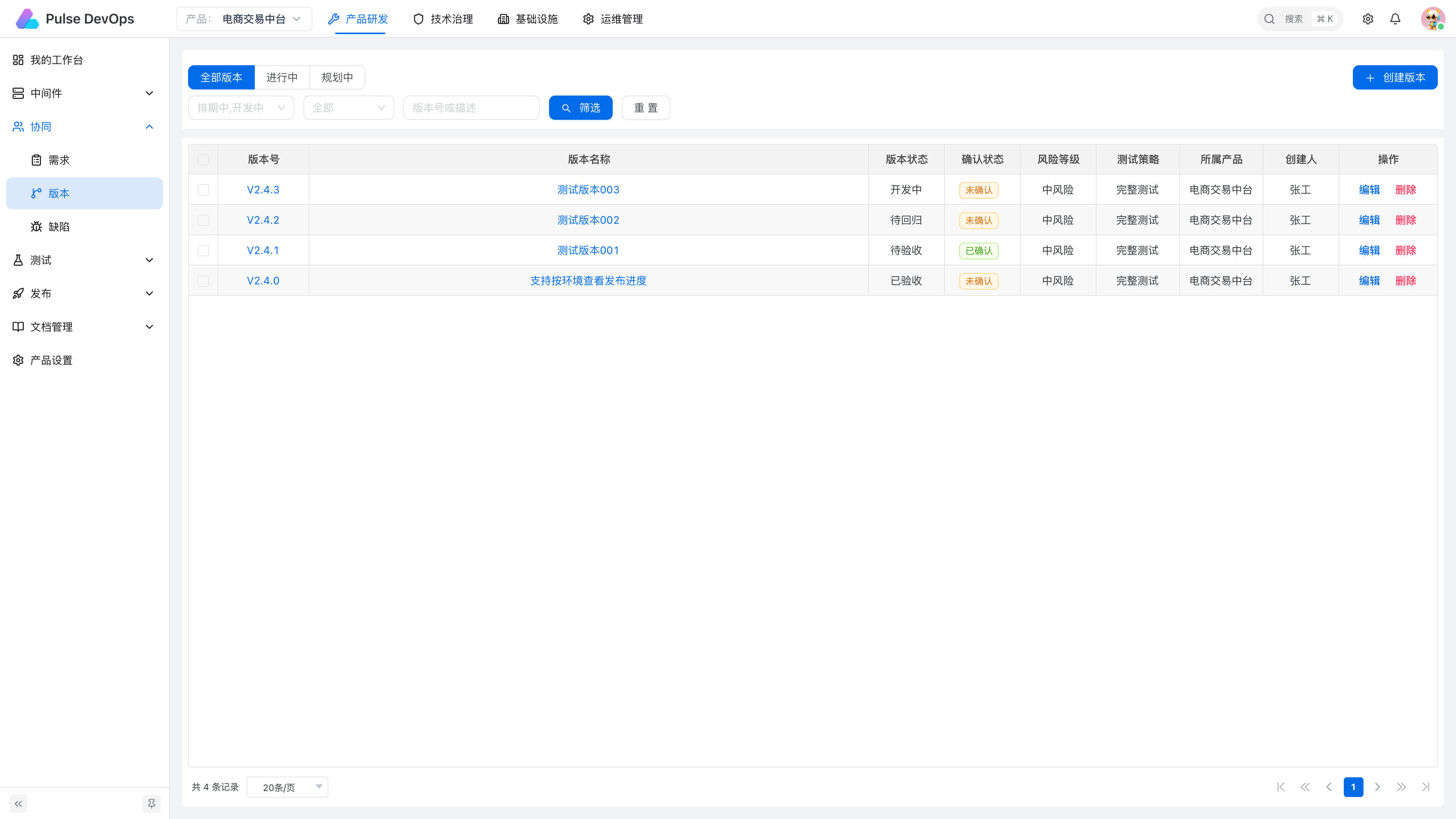
Task: Check the checkbox for row V2.4.3
Action: (204, 190)
